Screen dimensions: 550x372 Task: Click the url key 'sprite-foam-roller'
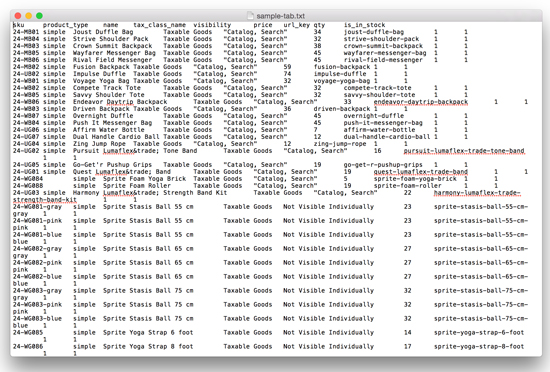[407, 186]
